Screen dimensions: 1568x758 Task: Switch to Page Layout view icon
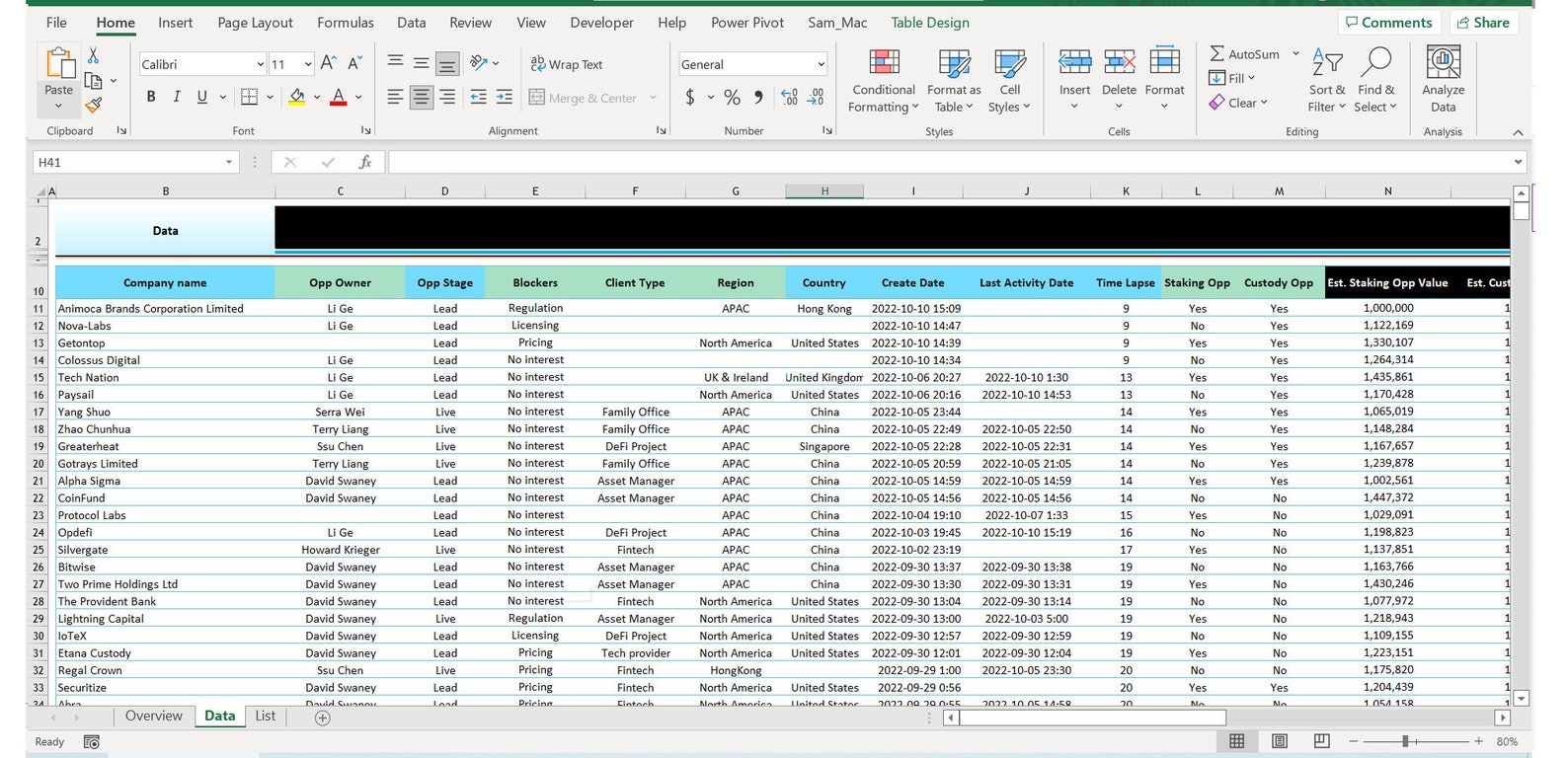pyautogui.click(x=1280, y=741)
